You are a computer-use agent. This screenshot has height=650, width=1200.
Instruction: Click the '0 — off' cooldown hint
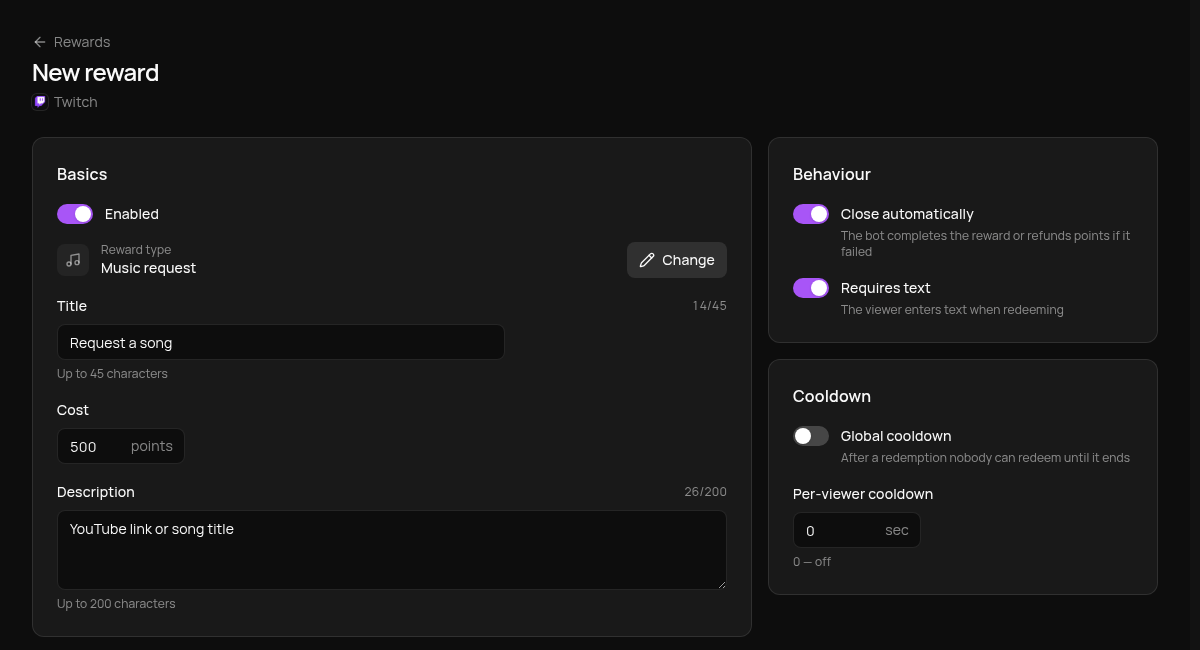tap(812, 562)
